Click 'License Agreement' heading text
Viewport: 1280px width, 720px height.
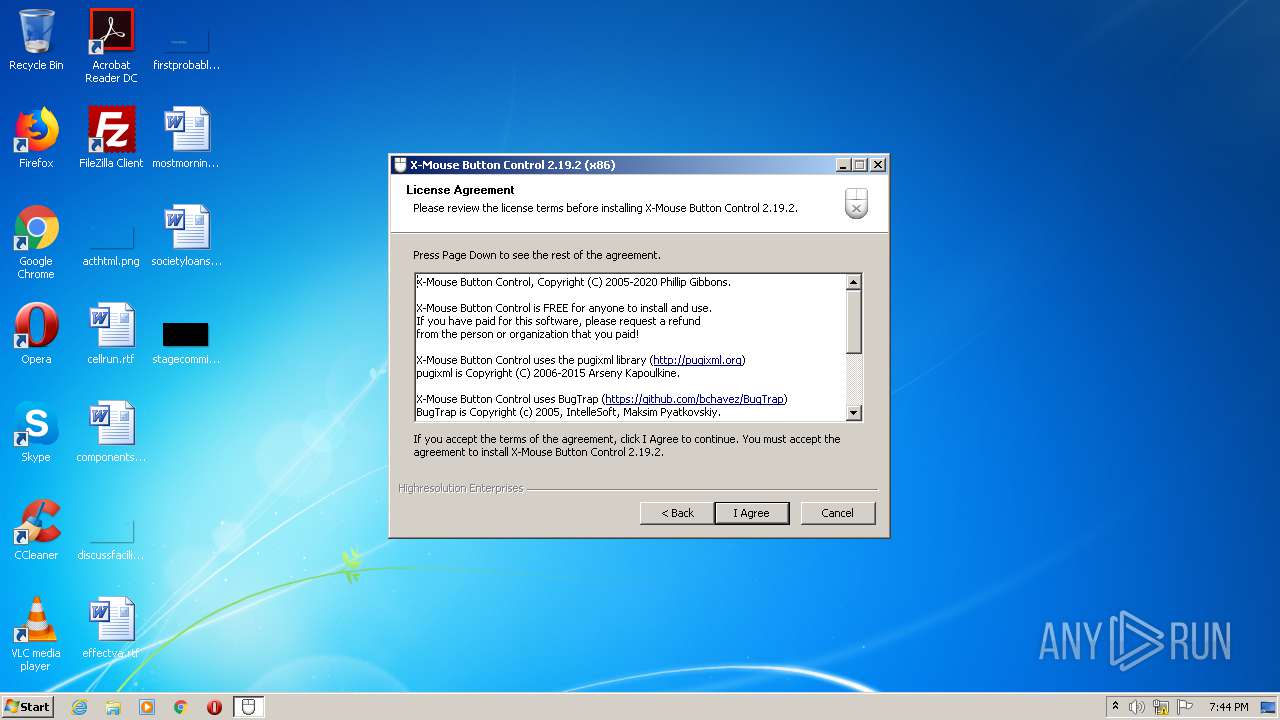point(460,190)
